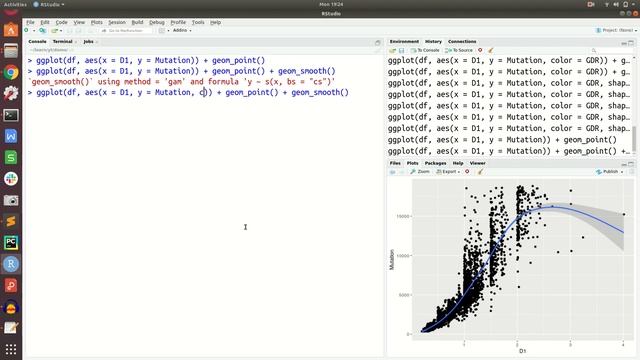Open the Export dropdown in Plots pane
The width and height of the screenshot is (640, 360).
(x=448, y=172)
